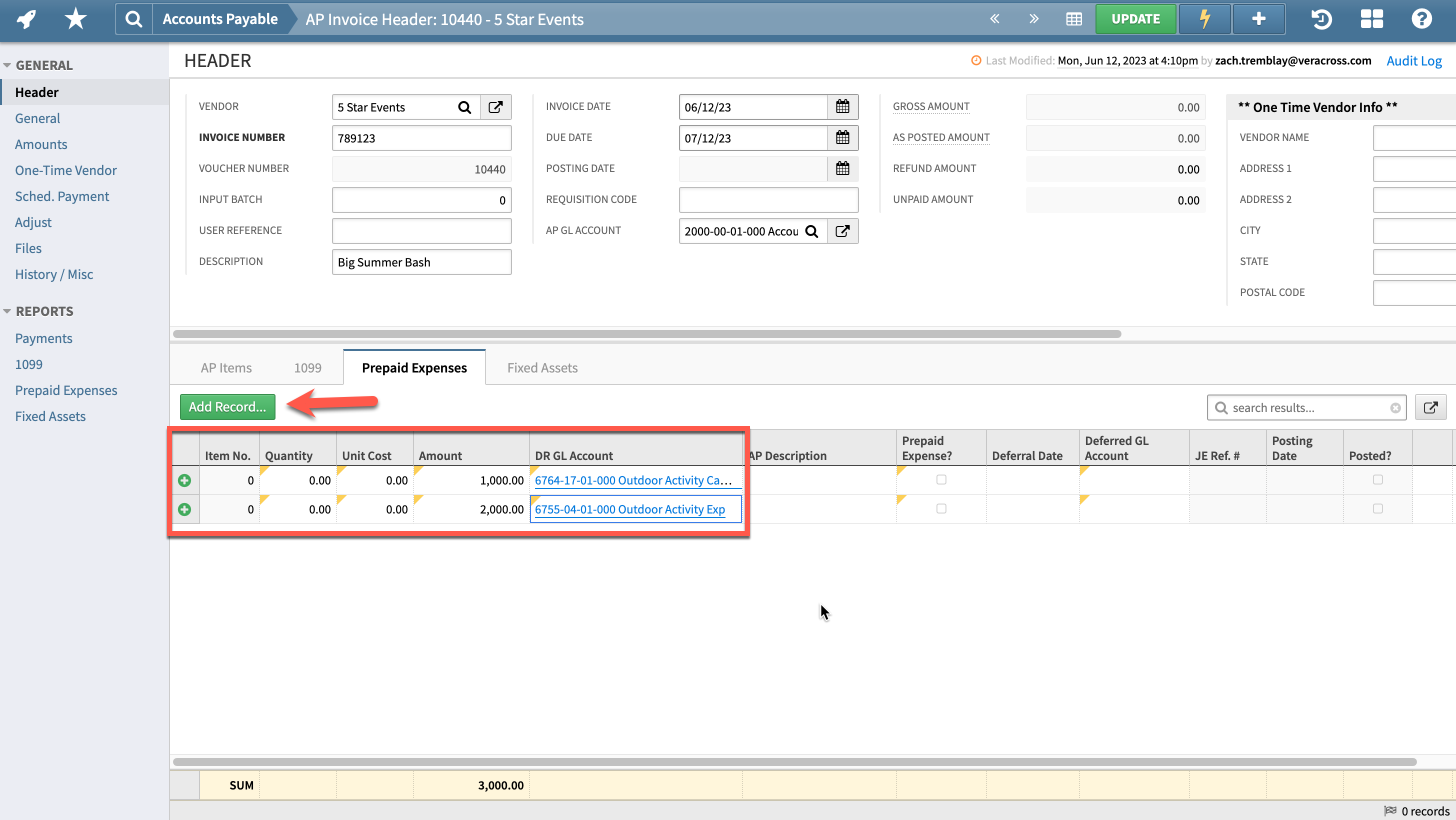Image resolution: width=1456 pixels, height=820 pixels.
Task: Open favorites star icon
Action: pyautogui.click(x=75, y=19)
